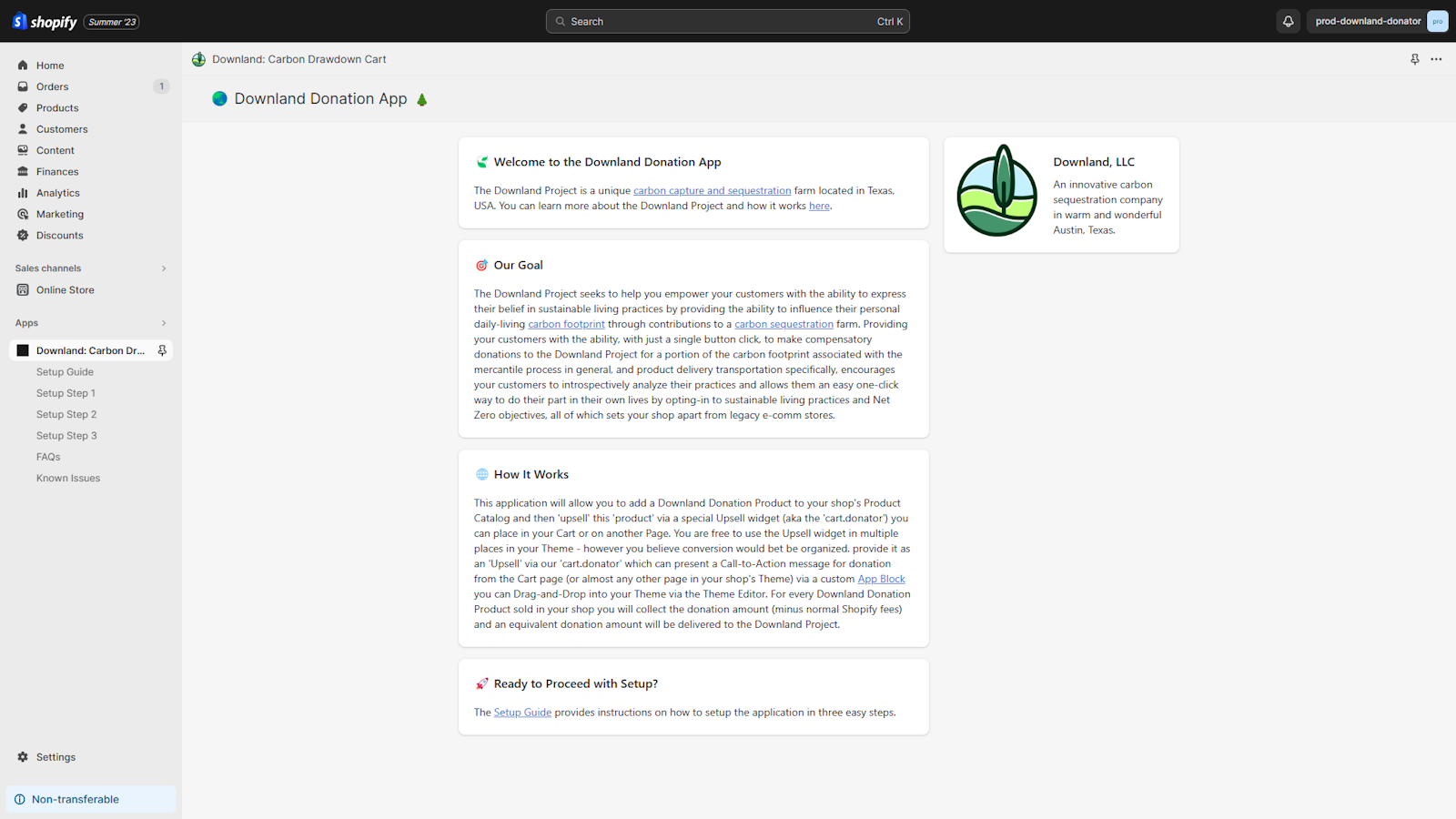Click the Analytics bar chart icon
This screenshot has width=1456, height=819.
23,193
